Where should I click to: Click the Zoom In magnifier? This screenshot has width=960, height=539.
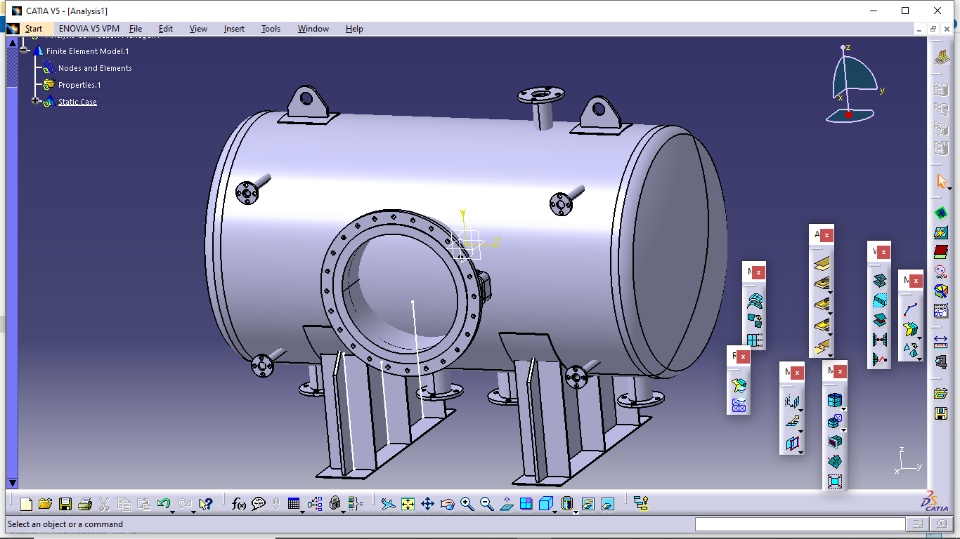(467, 503)
